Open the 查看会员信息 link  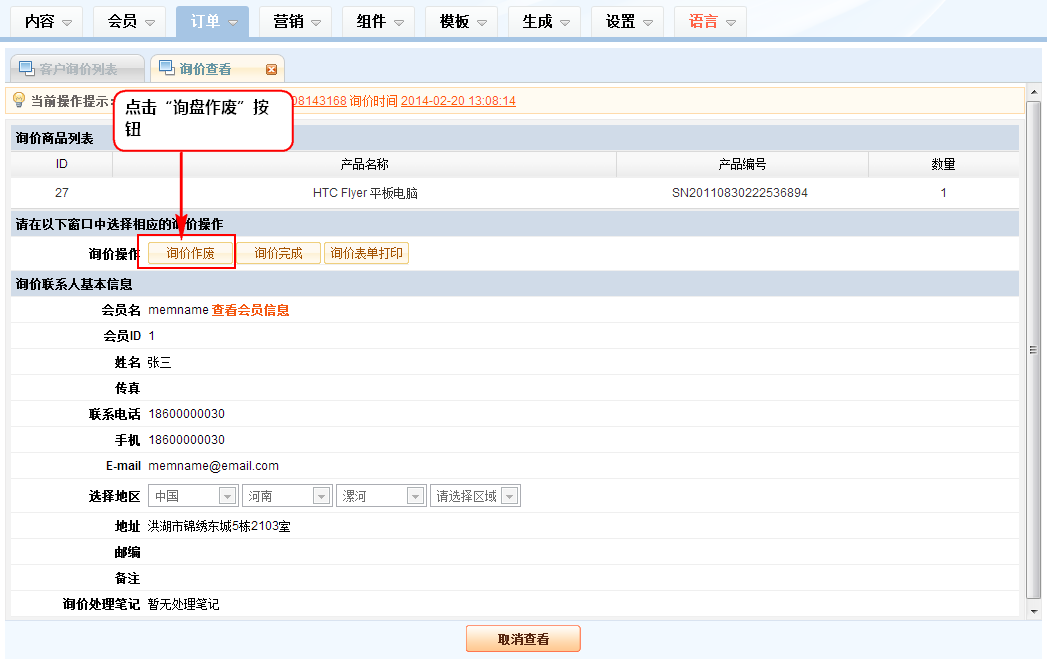[250, 310]
